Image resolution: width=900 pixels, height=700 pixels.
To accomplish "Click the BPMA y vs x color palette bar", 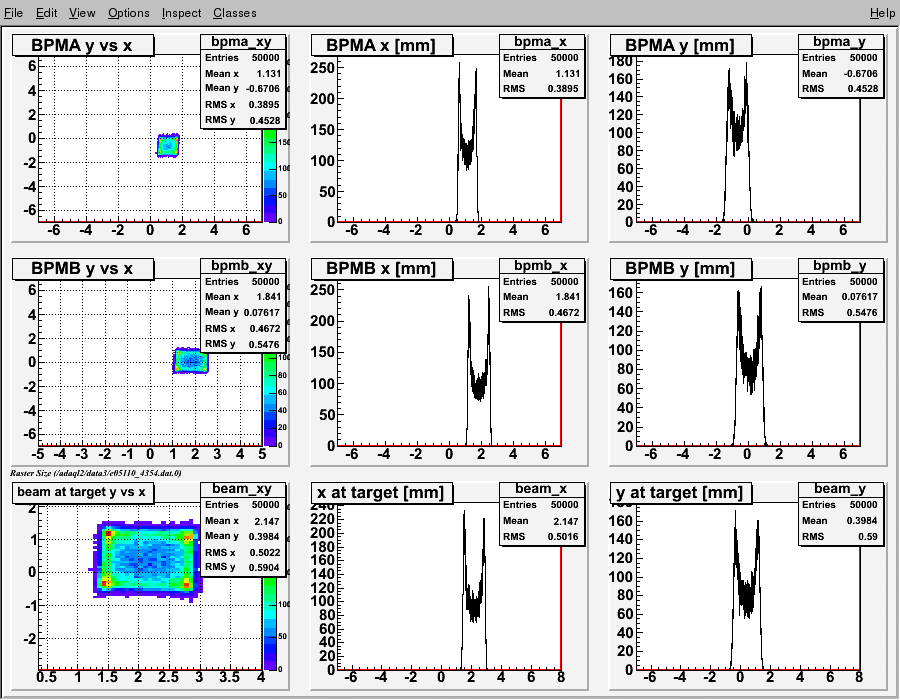I will (x=270, y=175).
